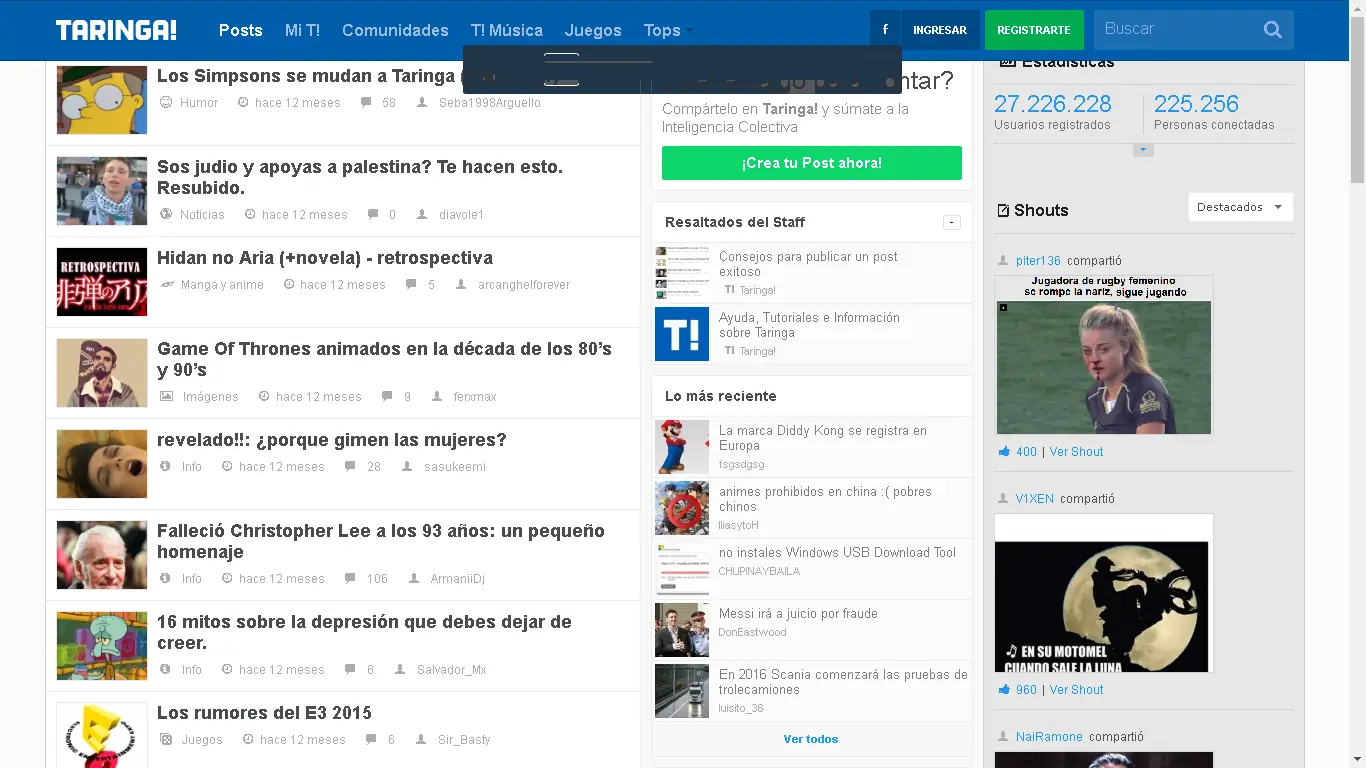Click user icon next to Seba1998Arguello
Viewport: 1366px width, 768px height.
coord(422,102)
